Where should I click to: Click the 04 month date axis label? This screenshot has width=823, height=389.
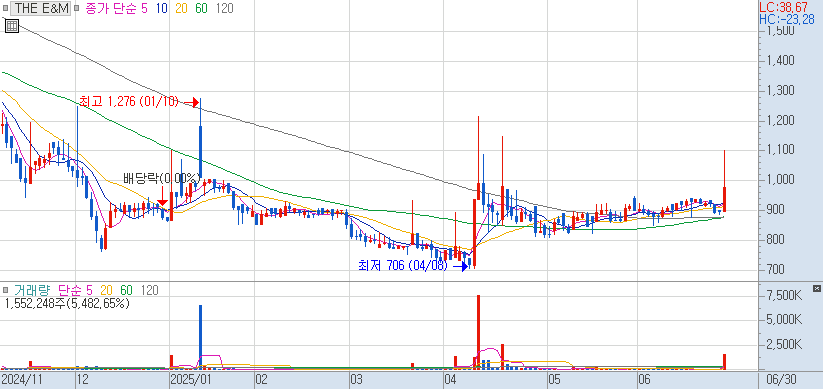[x=450, y=379]
